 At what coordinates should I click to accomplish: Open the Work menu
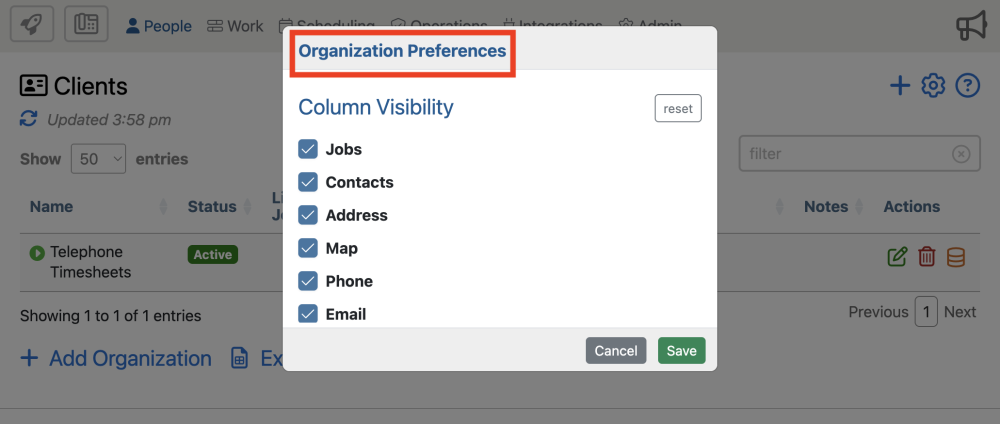[235, 26]
